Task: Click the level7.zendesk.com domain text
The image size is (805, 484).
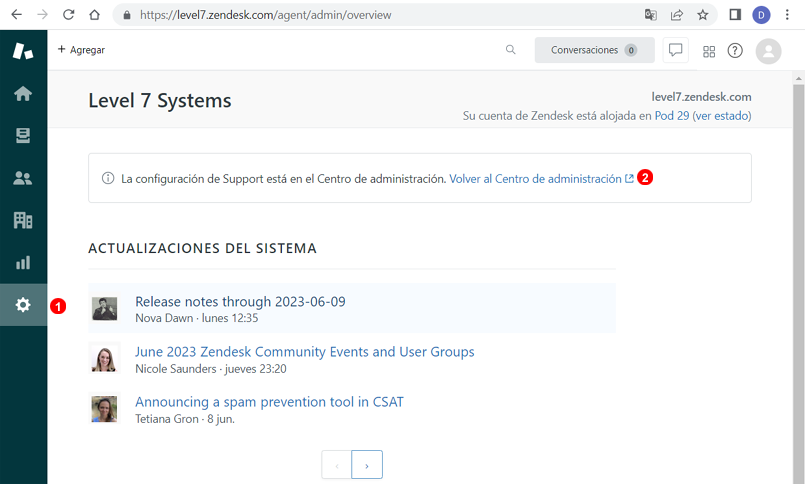Action: (x=701, y=96)
